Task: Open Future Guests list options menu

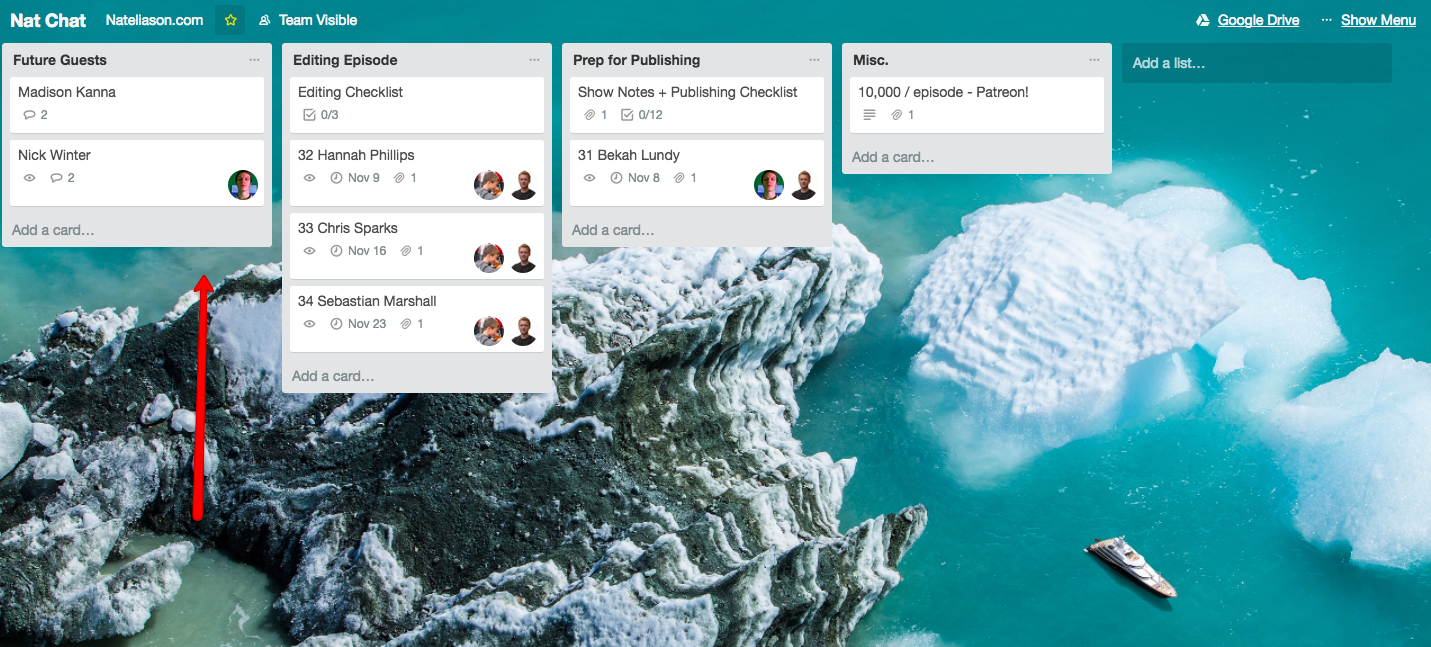Action: pos(255,60)
